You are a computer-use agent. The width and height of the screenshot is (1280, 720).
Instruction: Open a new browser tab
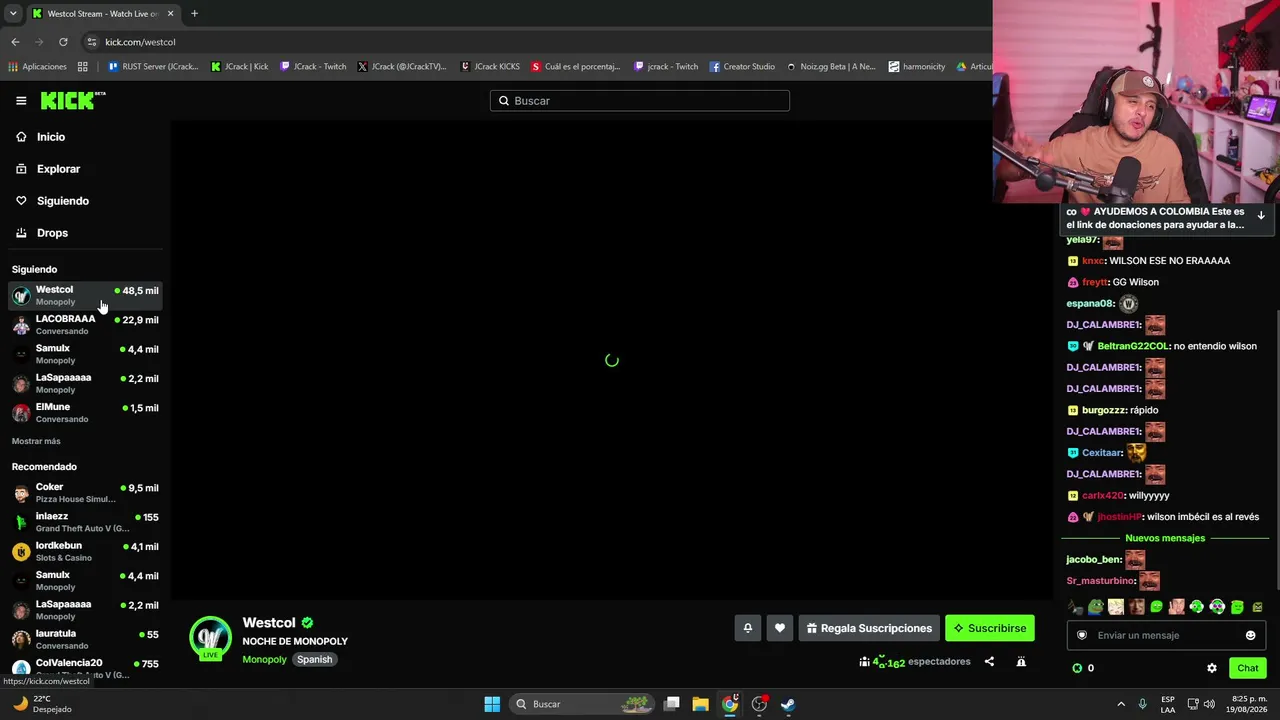point(194,14)
